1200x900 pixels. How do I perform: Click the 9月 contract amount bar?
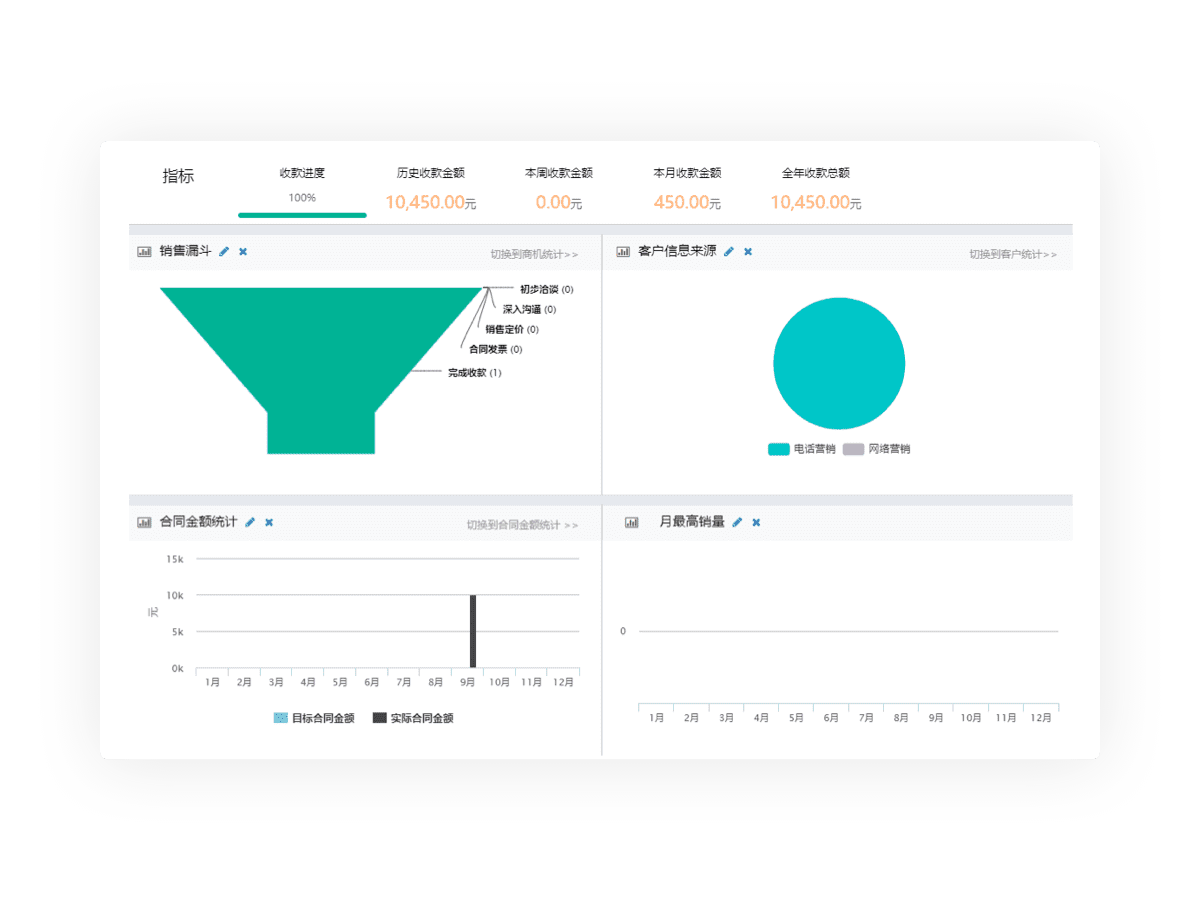point(473,631)
